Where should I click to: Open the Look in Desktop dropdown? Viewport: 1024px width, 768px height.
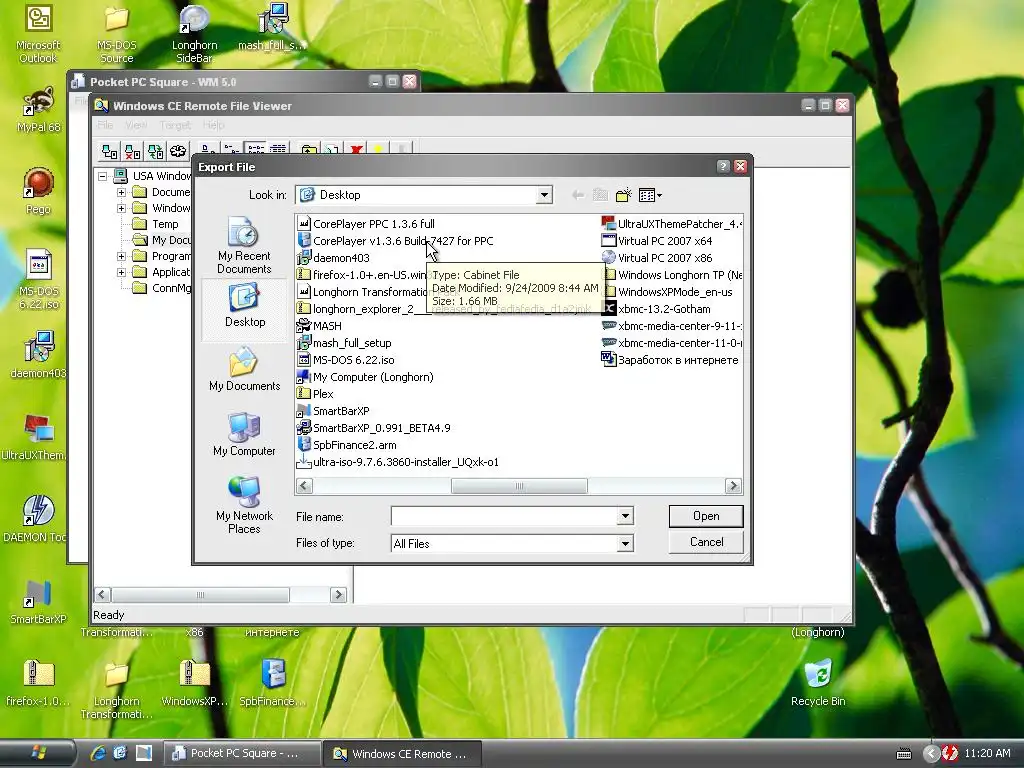click(x=544, y=195)
